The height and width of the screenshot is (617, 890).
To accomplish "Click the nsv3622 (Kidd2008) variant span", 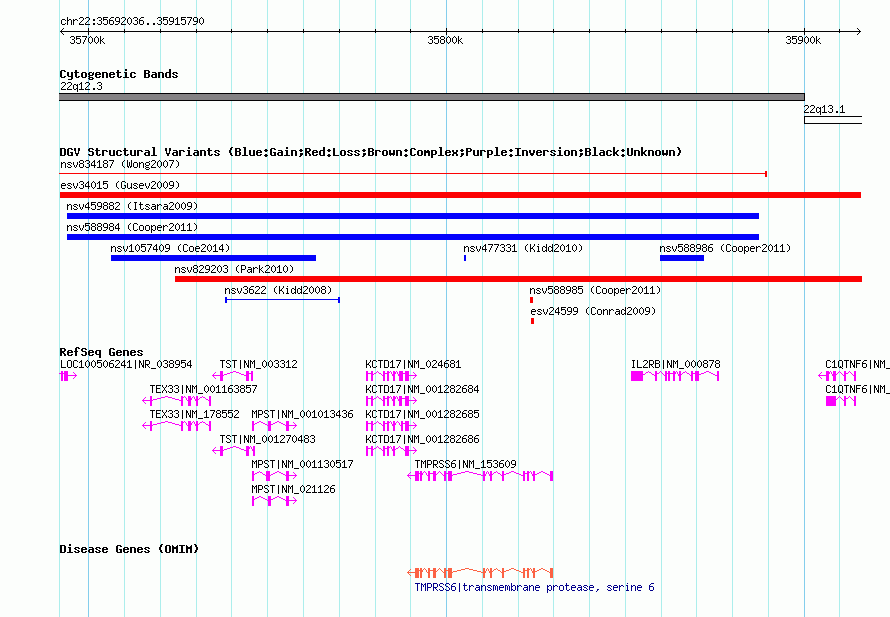I will 283,300.
